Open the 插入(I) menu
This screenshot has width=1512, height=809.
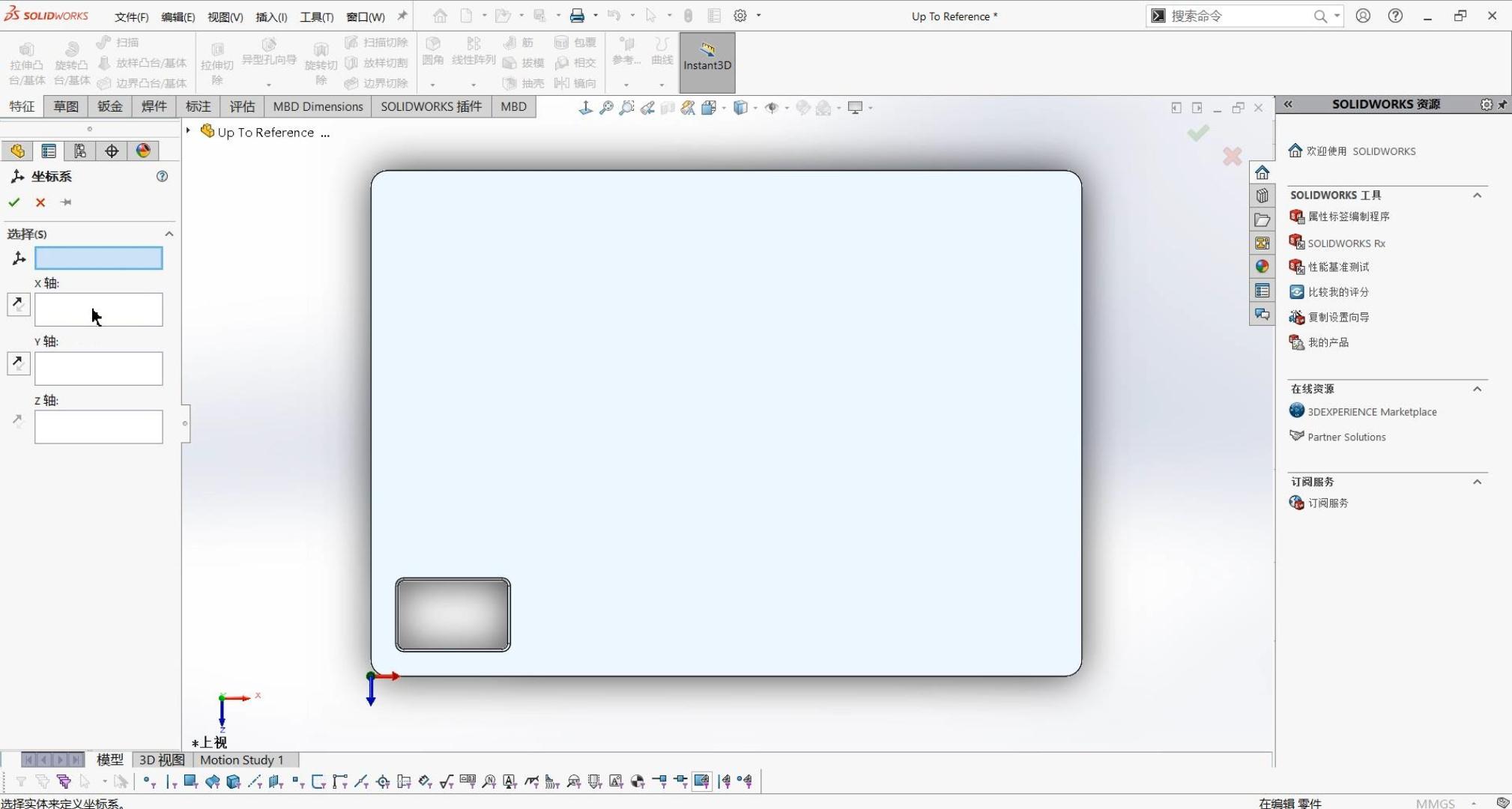[x=271, y=16]
